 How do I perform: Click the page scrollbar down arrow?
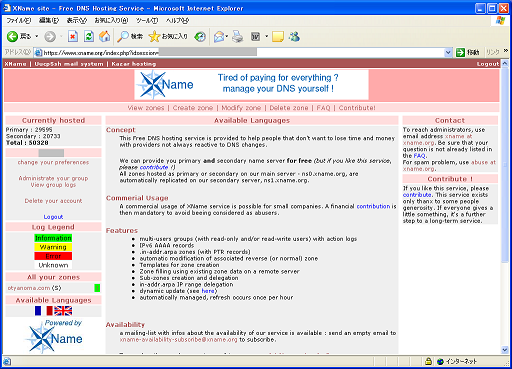point(505,350)
